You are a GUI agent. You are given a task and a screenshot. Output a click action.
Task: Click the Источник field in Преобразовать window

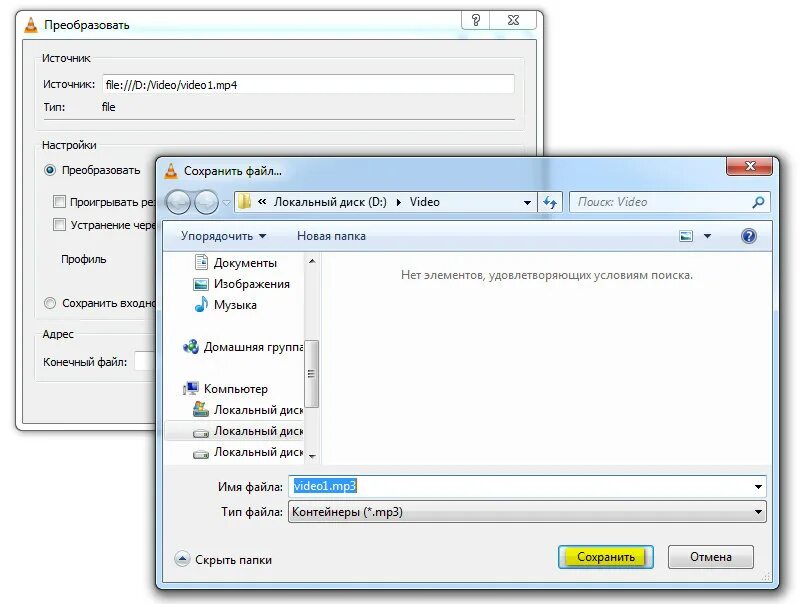pyautogui.click(x=308, y=85)
